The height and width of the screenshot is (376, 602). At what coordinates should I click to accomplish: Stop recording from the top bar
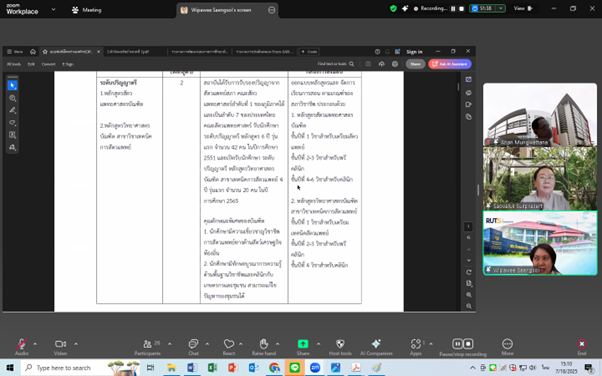pyautogui.click(x=461, y=8)
